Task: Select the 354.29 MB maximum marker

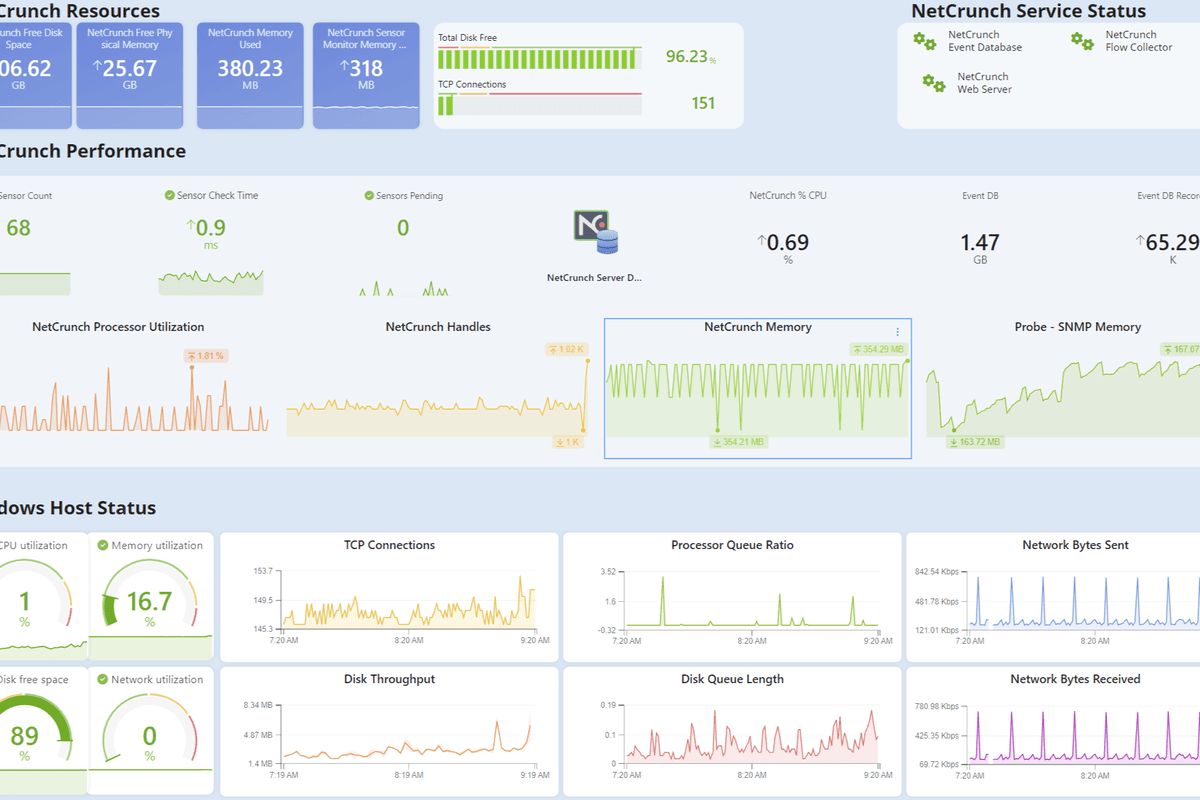Action: pos(878,349)
